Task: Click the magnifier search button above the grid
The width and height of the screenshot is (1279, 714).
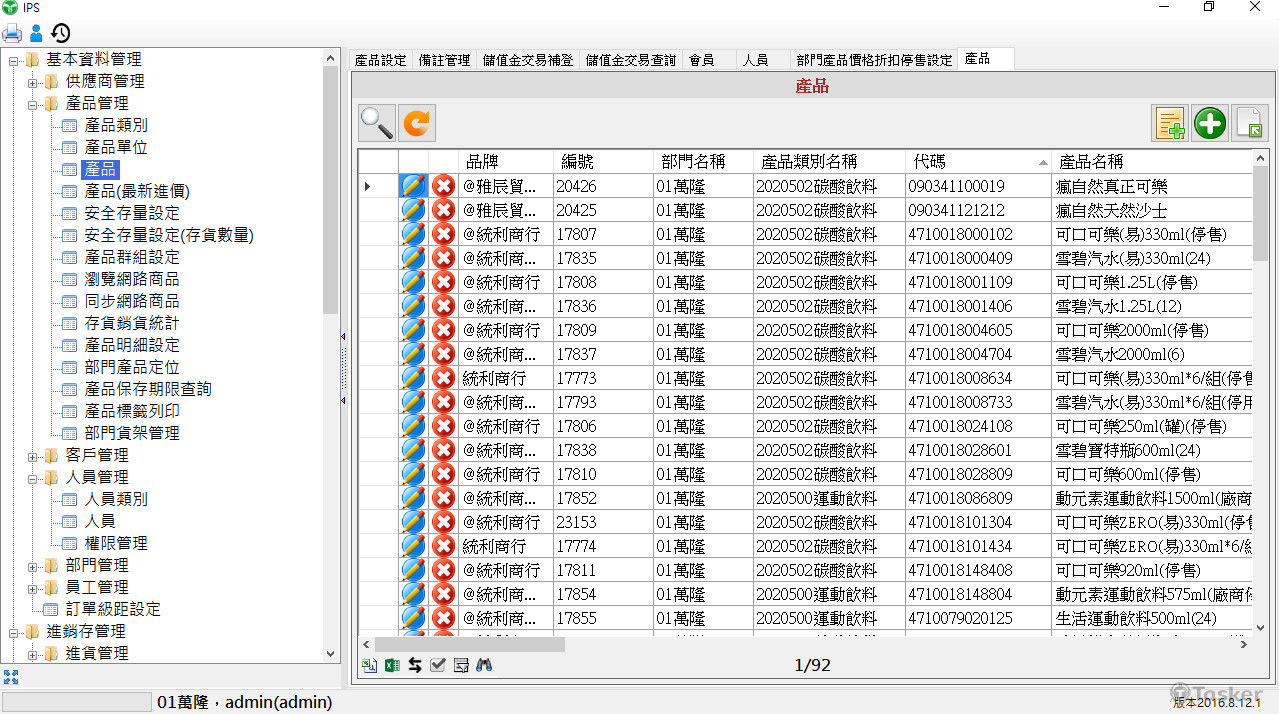Action: click(x=377, y=123)
